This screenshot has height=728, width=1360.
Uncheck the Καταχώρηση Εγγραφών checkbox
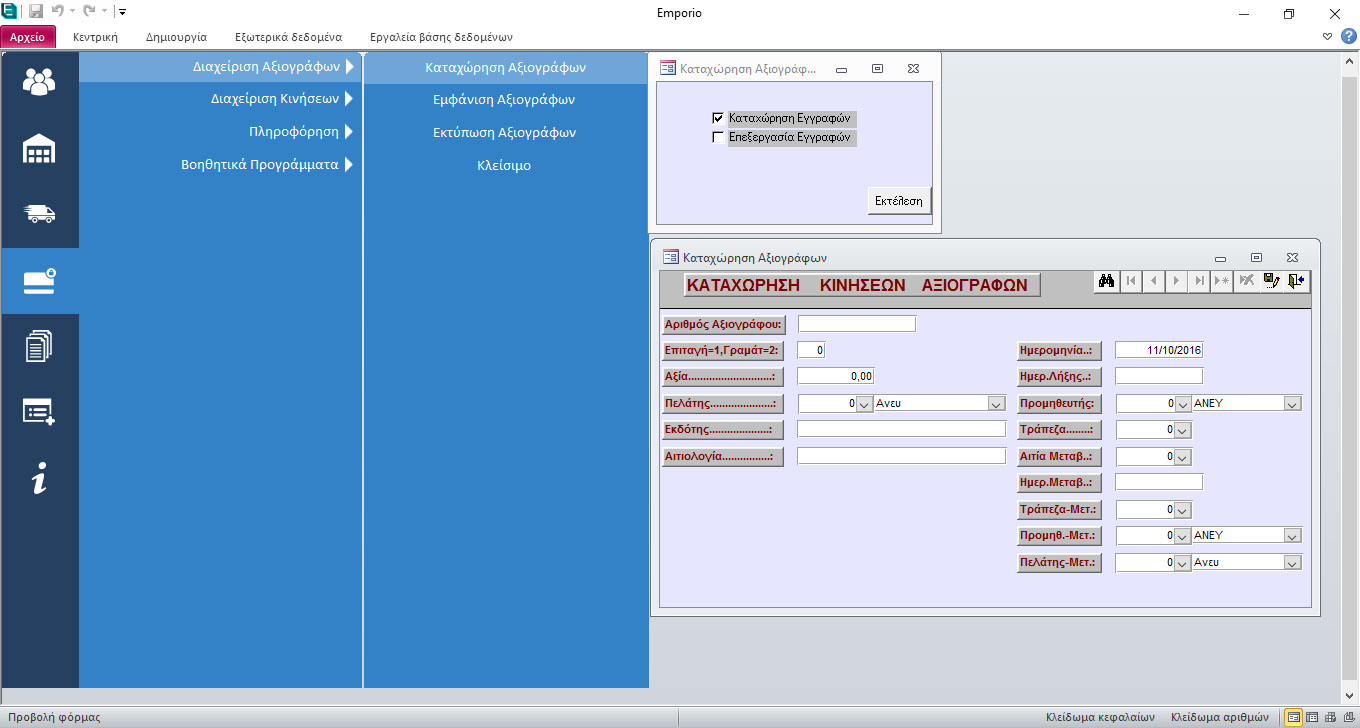click(717, 118)
